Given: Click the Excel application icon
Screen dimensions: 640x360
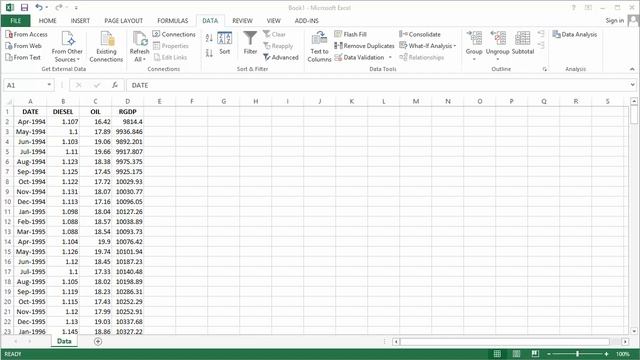Looking at the screenshot, I should pos(10,7).
